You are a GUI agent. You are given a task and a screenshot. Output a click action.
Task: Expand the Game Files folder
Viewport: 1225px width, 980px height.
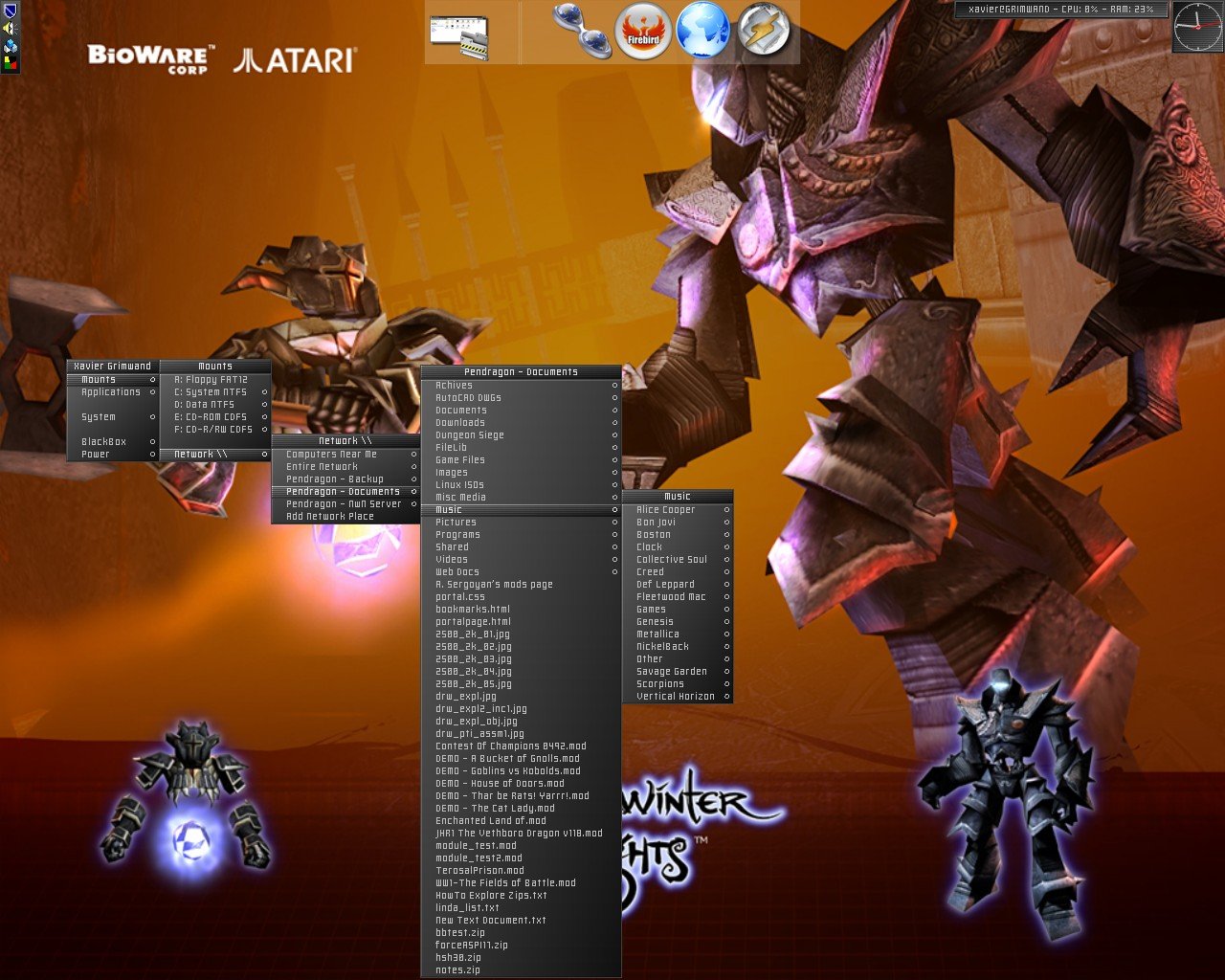[521, 460]
